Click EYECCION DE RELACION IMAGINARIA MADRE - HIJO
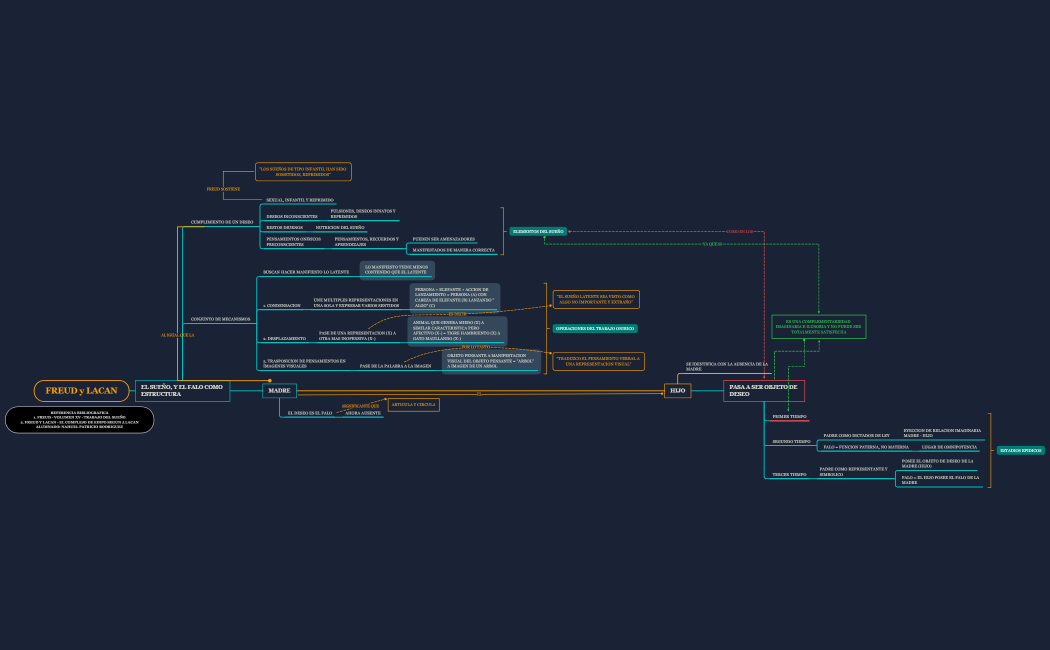Screen dimensions: 1050x650 pyautogui.click(x=942, y=433)
